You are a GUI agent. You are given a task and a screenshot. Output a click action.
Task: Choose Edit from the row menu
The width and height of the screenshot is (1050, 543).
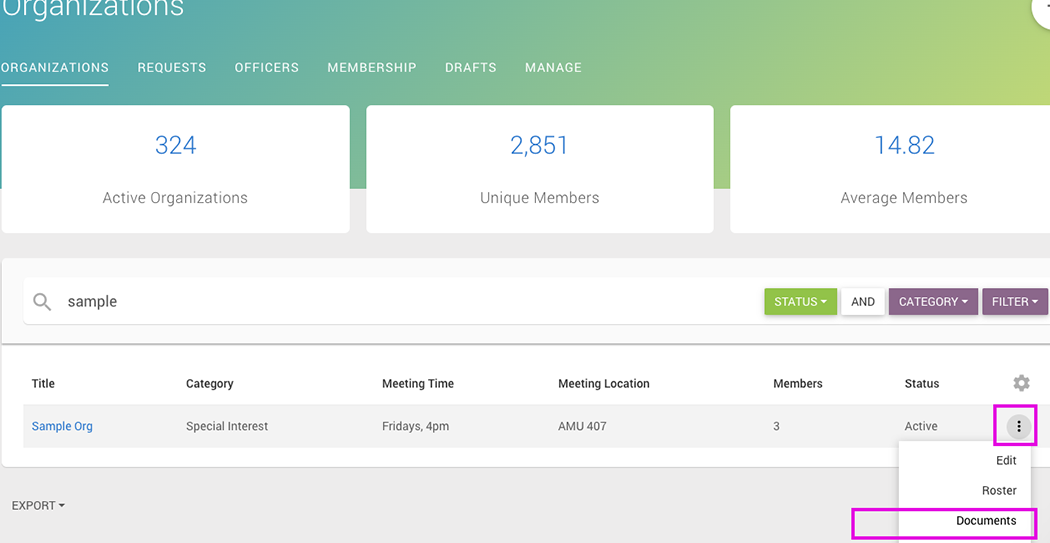pyautogui.click(x=1005, y=461)
